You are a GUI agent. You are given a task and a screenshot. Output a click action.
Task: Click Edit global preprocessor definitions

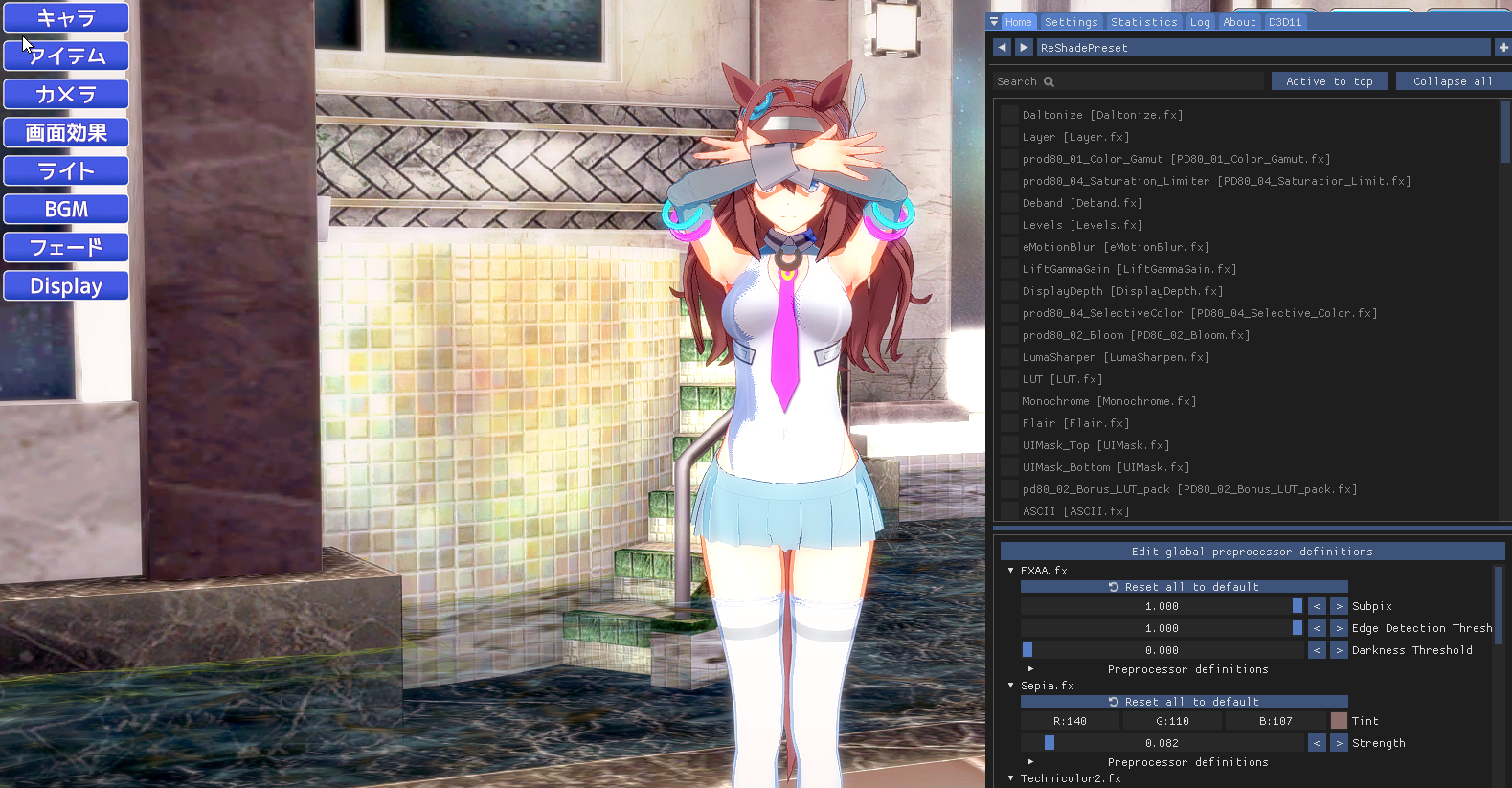pyautogui.click(x=1252, y=552)
